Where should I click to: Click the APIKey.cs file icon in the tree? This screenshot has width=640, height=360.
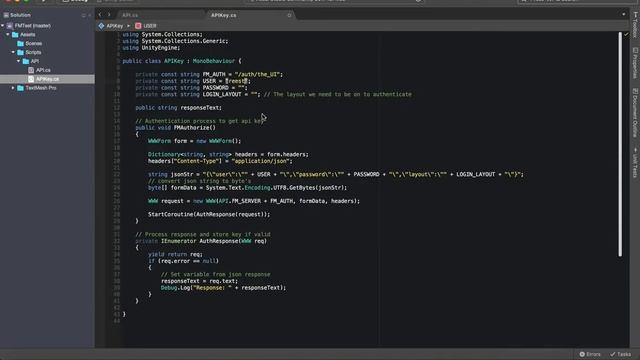[x=31, y=79]
